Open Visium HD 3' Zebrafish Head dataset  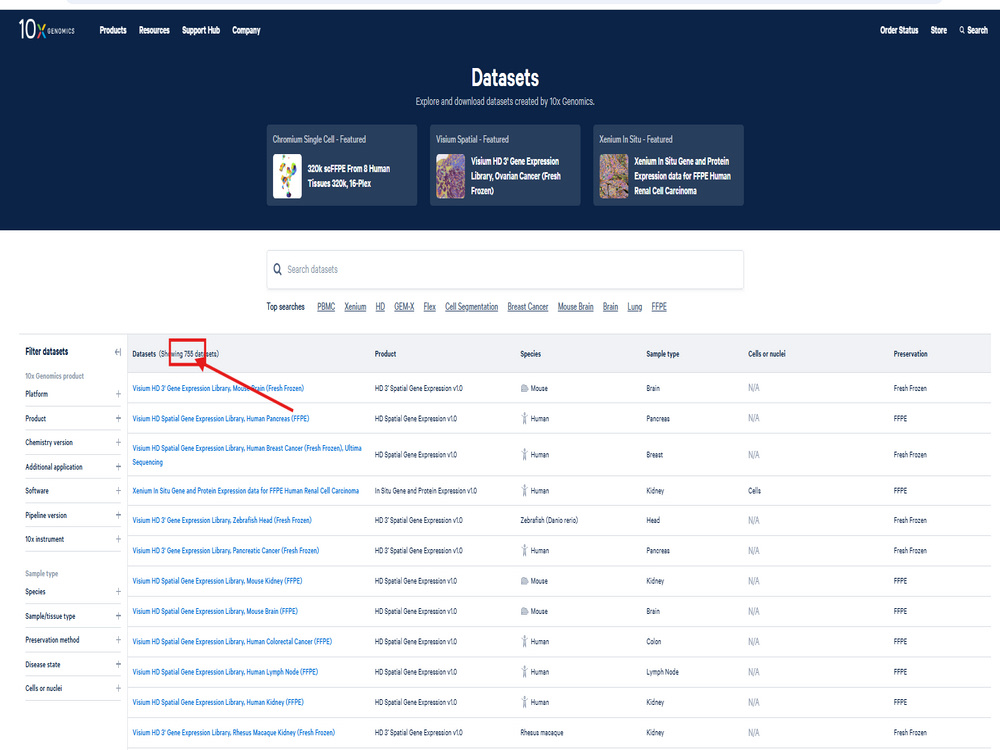pos(222,520)
